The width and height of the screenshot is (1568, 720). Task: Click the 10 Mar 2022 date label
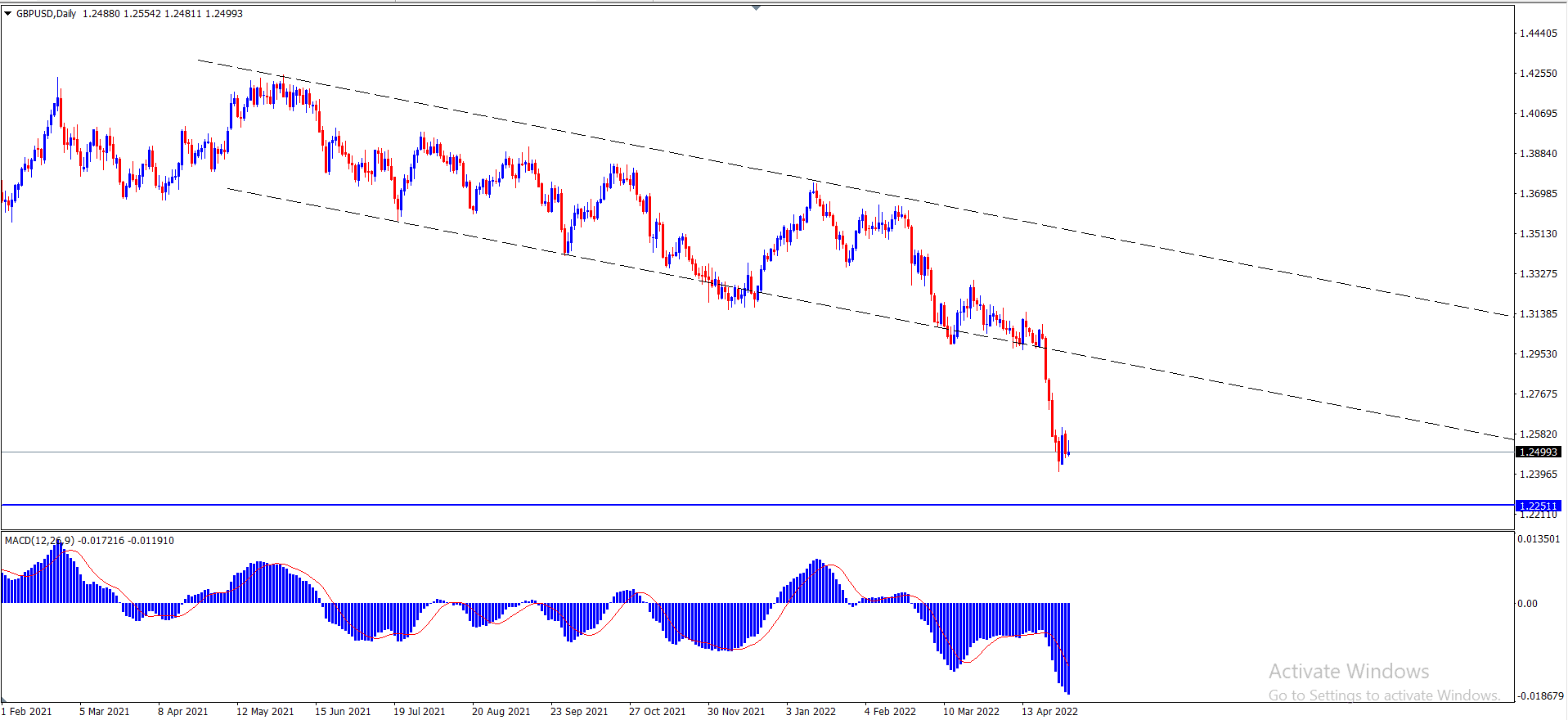tap(972, 712)
